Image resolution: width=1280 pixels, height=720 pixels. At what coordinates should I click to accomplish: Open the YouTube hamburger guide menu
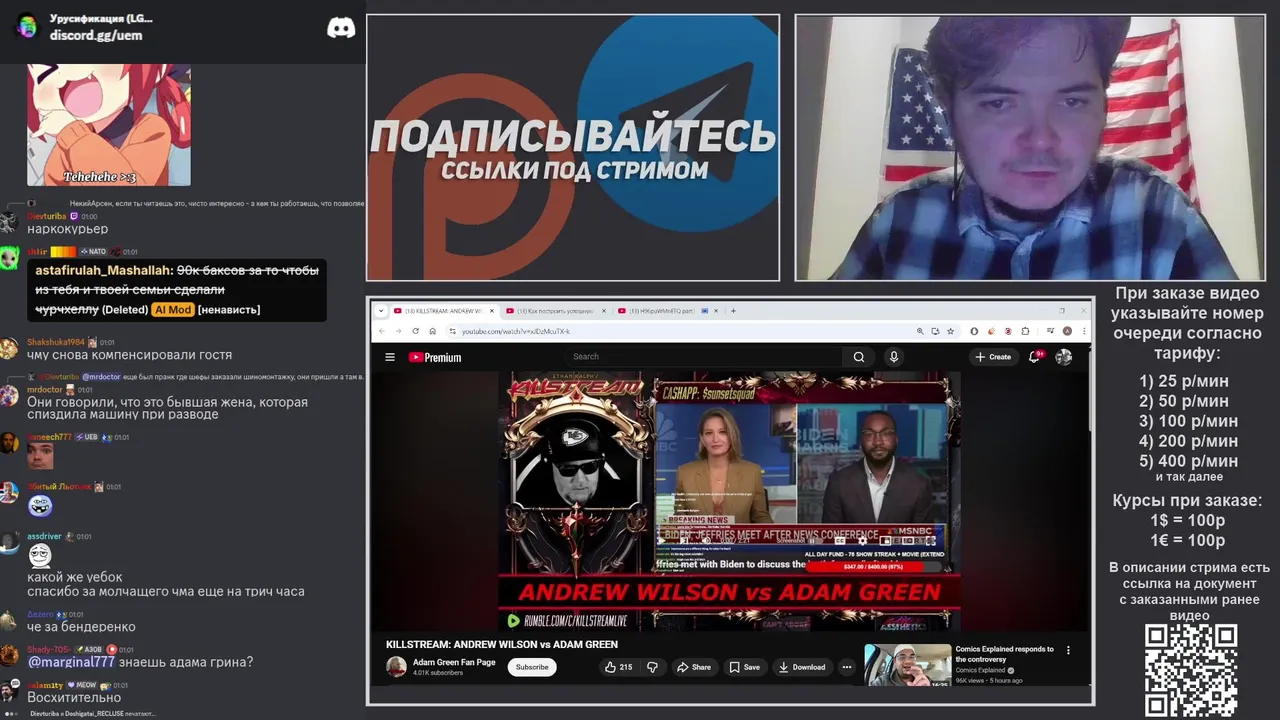pos(390,357)
